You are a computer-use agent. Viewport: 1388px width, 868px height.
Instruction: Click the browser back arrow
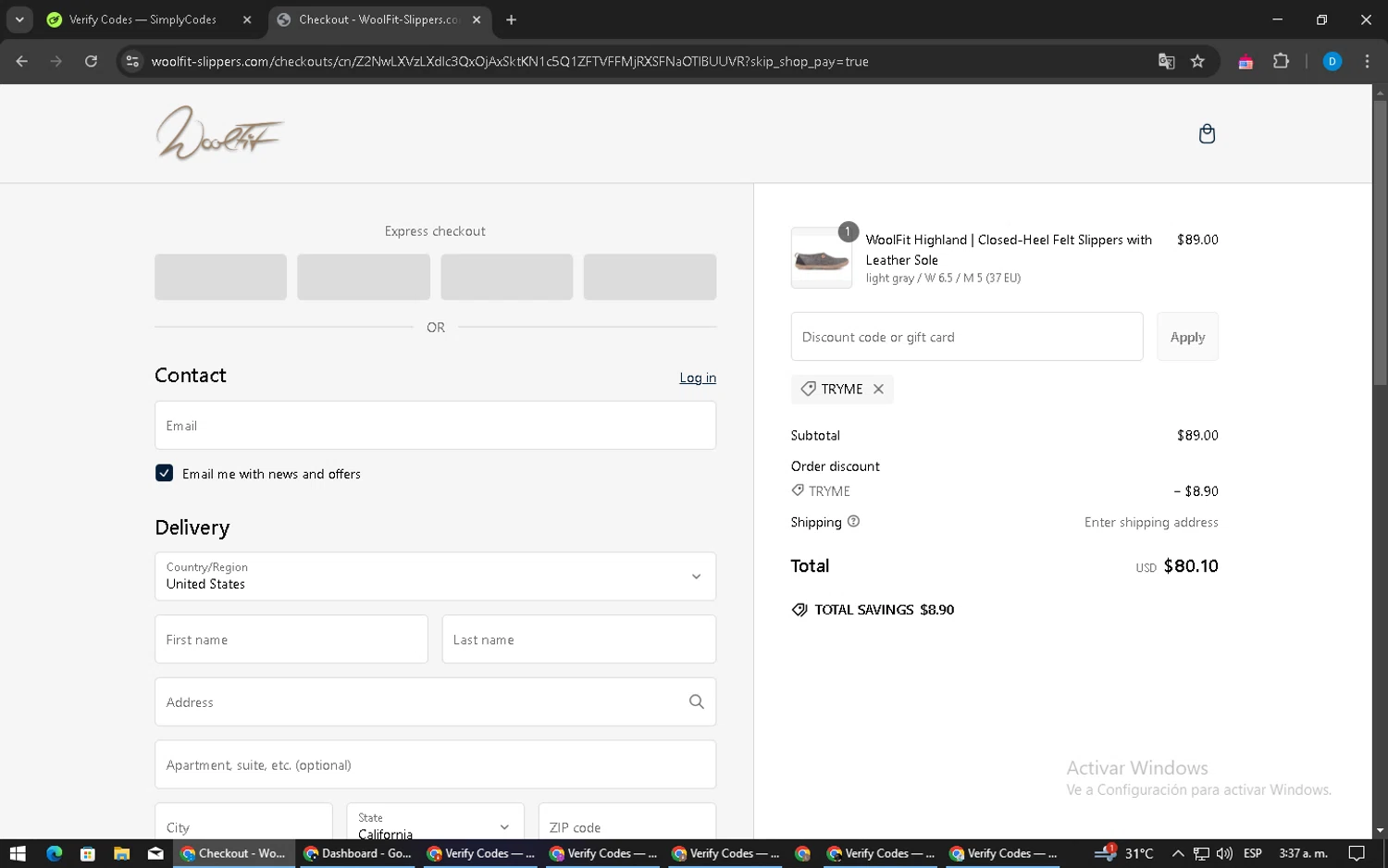tap(22, 61)
